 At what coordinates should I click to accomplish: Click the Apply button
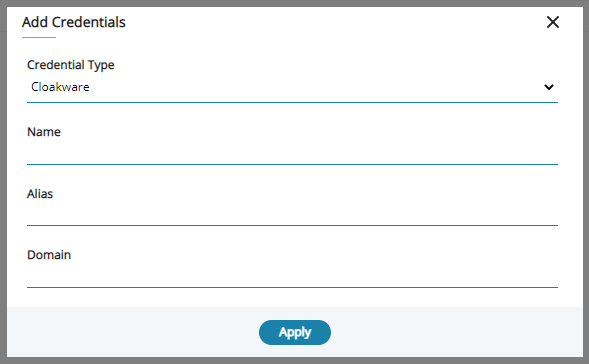[295, 332]
